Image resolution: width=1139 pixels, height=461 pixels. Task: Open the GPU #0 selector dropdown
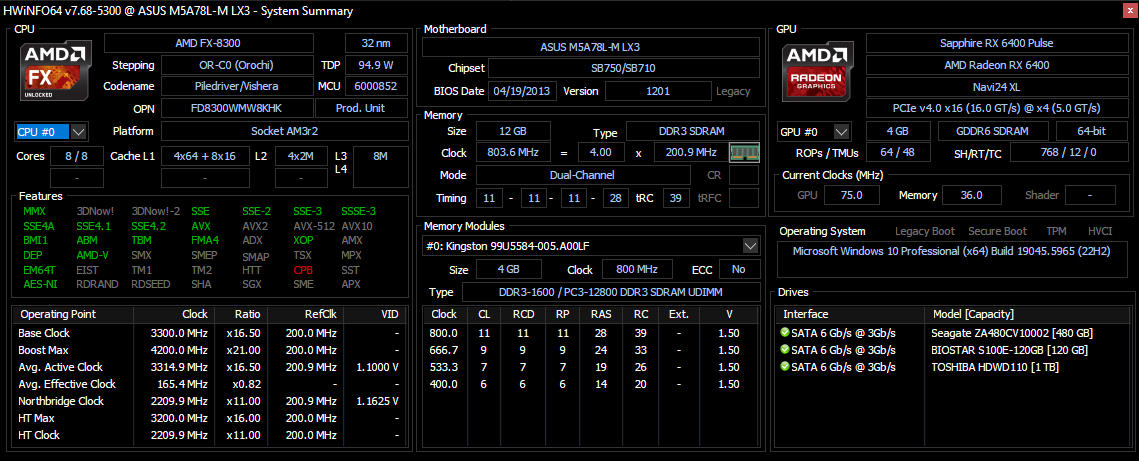(841, 131)
